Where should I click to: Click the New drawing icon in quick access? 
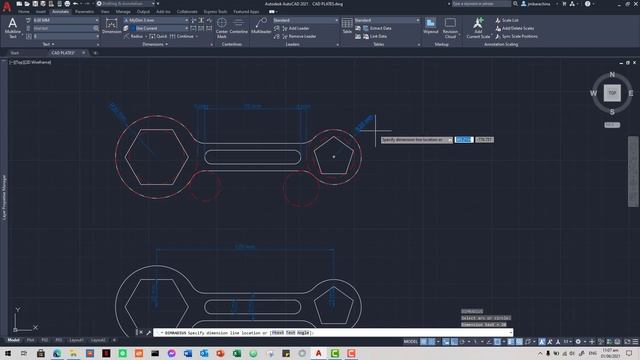click(x=19, y=4)
